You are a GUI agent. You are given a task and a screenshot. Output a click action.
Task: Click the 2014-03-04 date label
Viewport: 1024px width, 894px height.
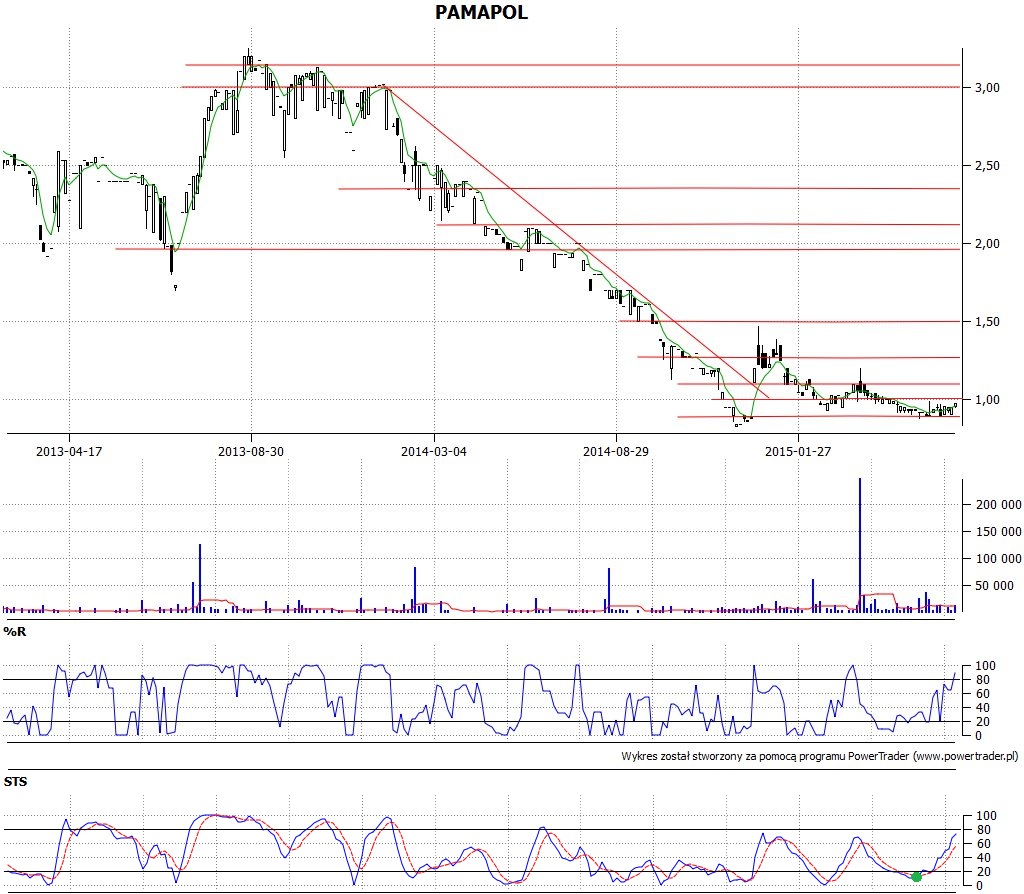point(434,451)
